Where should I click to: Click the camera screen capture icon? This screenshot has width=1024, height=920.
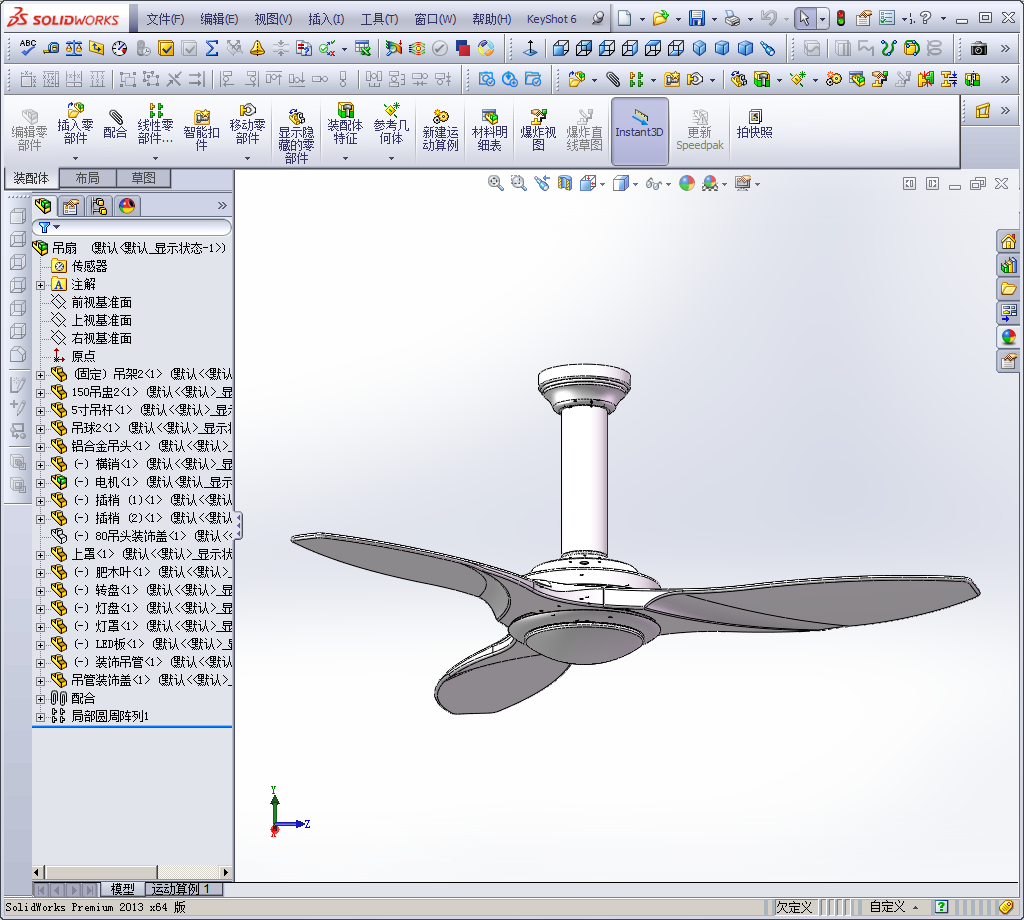click(x=978, y=48)
